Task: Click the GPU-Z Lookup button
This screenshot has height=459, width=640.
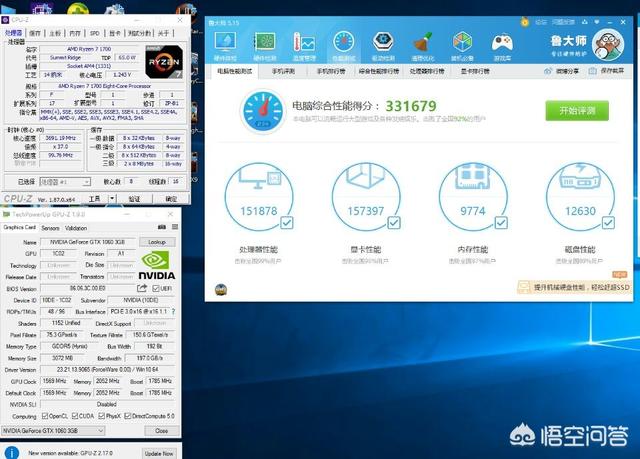Action: coord(157,242)
